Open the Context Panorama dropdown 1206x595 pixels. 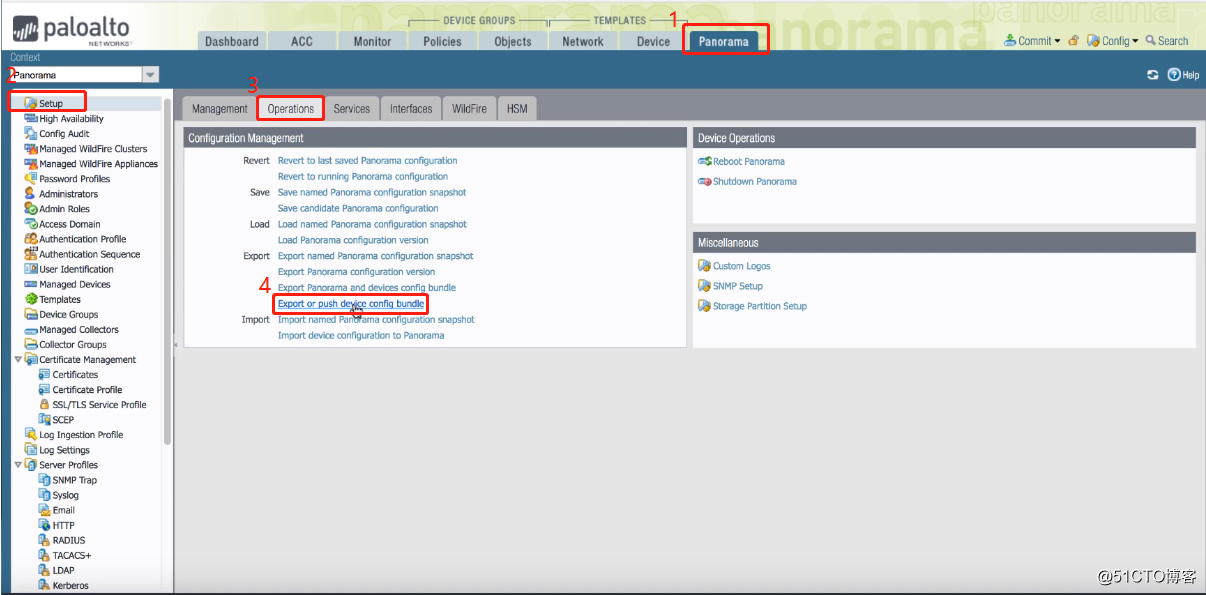pyautogui.click(x=150, y=75)
